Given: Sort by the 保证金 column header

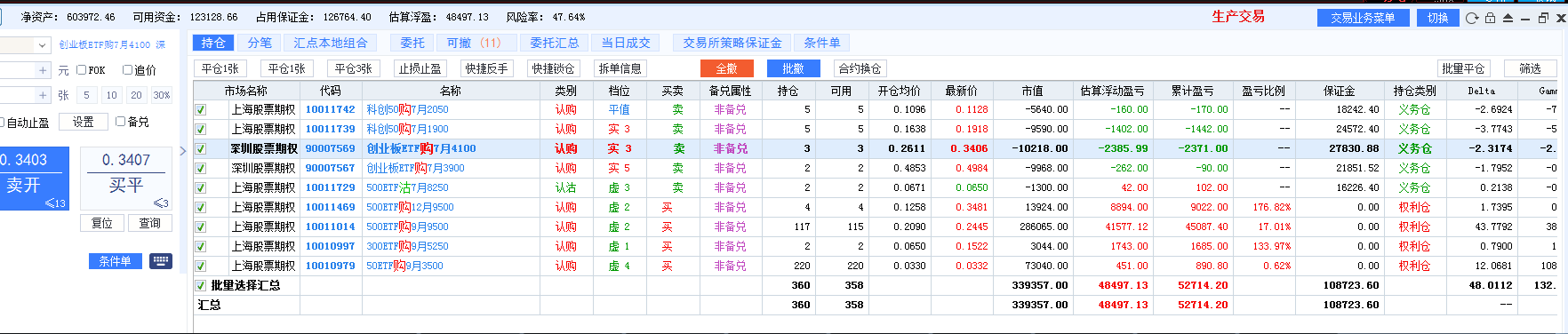Looking at the screenshot, I should click(1340, 91).
